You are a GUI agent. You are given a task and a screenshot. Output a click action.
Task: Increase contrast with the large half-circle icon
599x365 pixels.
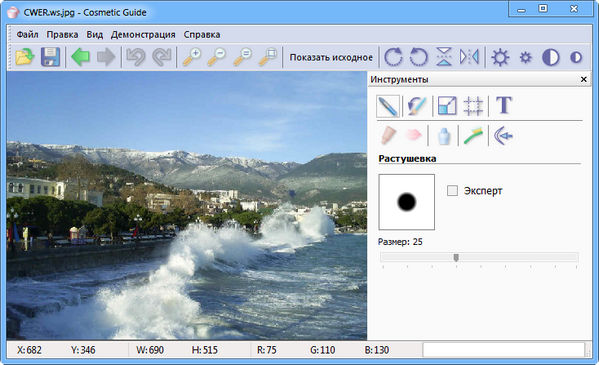click(550, 57)
